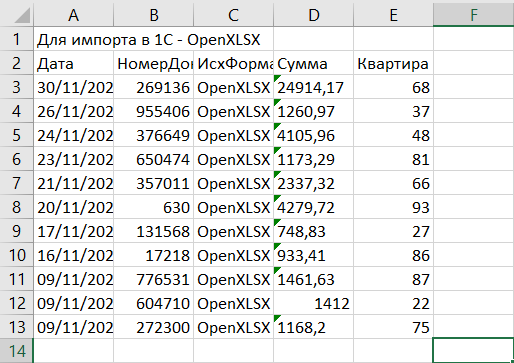Select row 1 header

17,39
